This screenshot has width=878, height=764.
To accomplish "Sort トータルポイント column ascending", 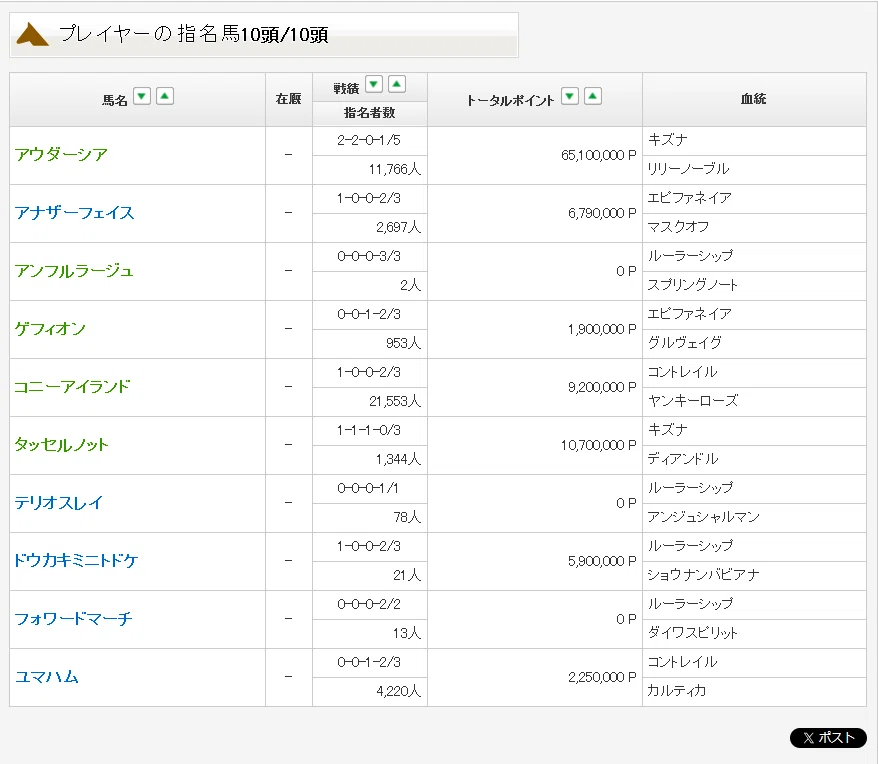I will [x=593, y=97].
